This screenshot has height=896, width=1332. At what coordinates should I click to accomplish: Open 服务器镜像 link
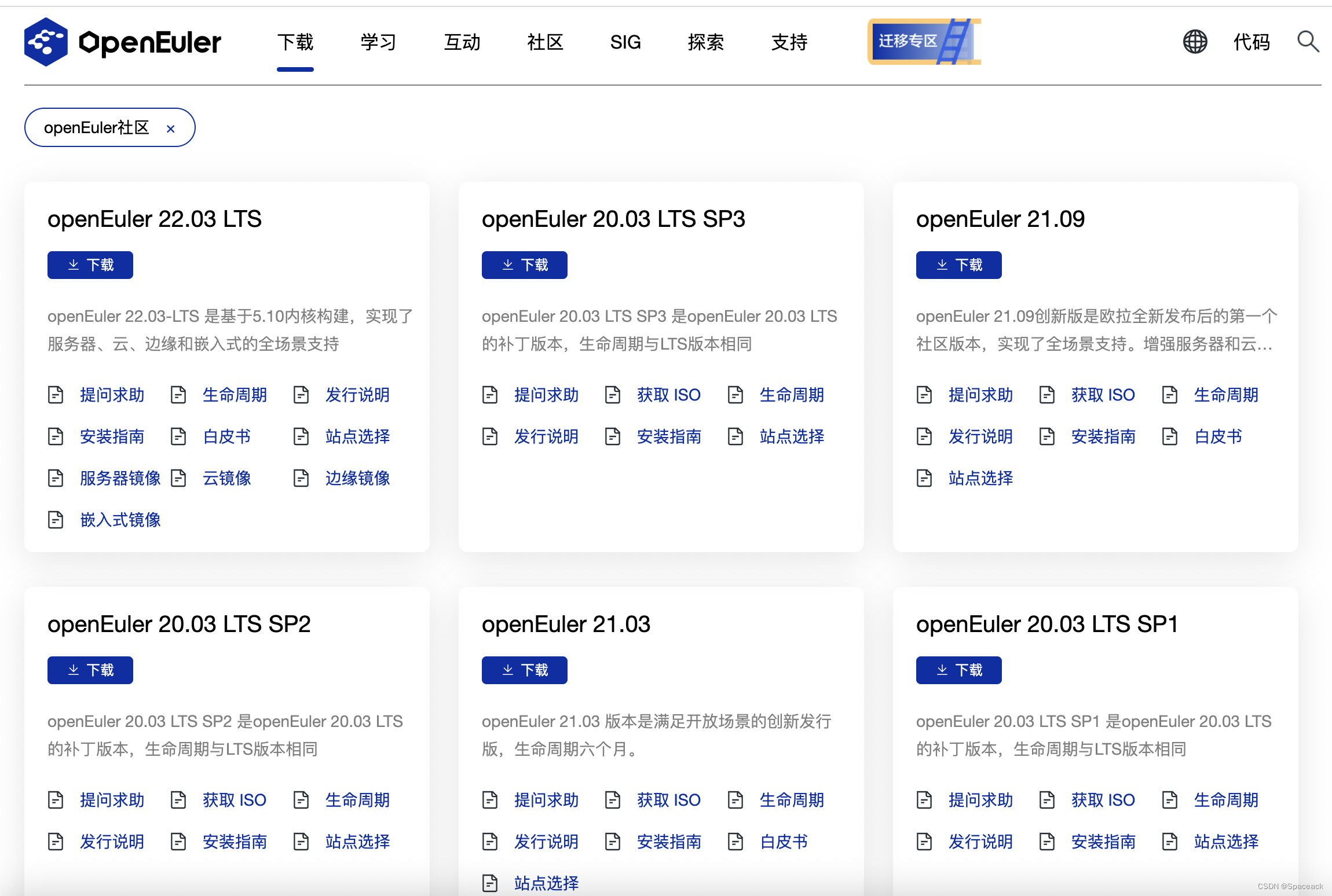[x=120, y=478]
